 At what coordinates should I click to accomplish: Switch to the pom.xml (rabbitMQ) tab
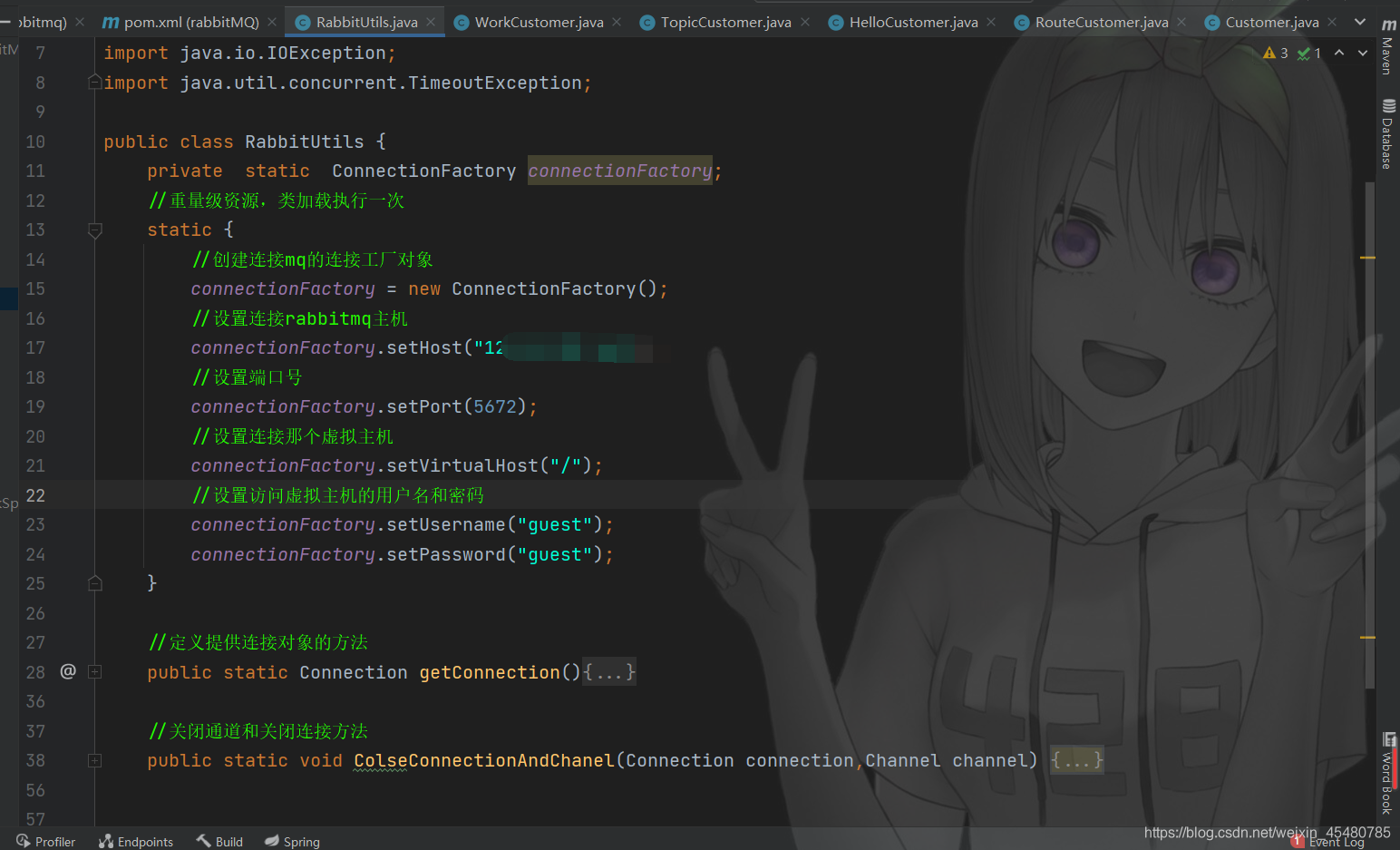pos(191,22)
